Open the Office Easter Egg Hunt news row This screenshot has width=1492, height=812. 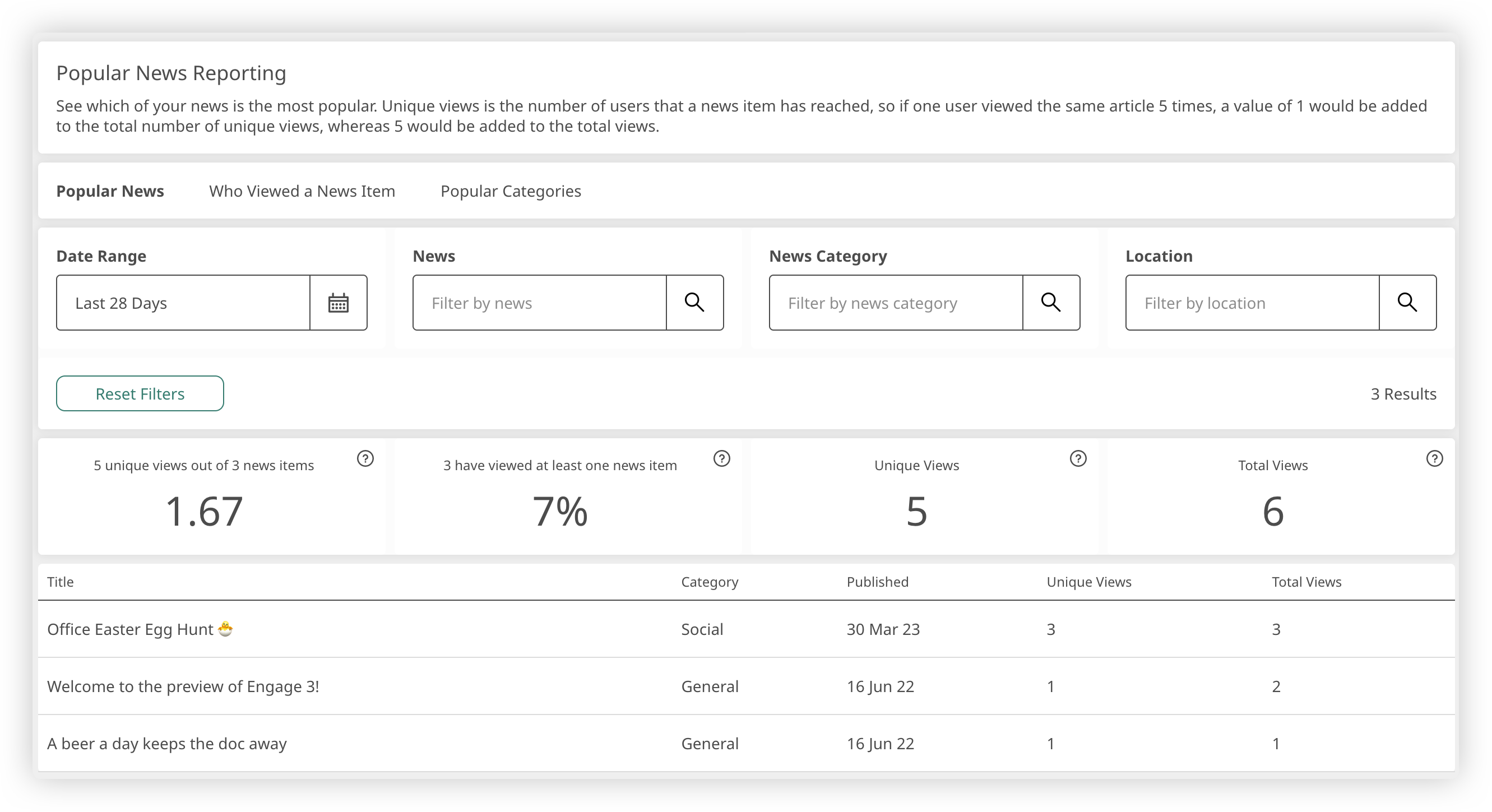(131, 629)
